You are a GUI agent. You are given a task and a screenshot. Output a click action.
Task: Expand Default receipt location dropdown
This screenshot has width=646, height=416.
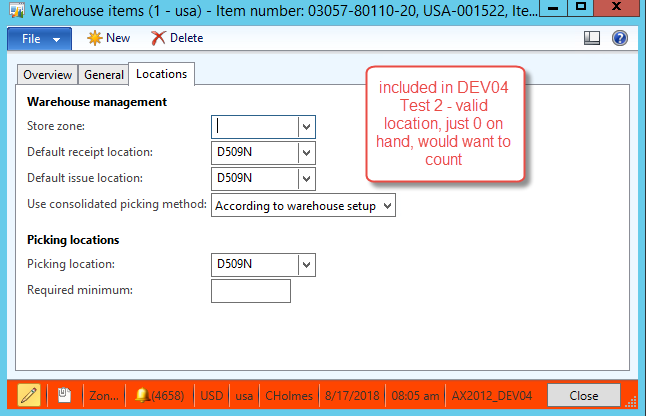306,153
